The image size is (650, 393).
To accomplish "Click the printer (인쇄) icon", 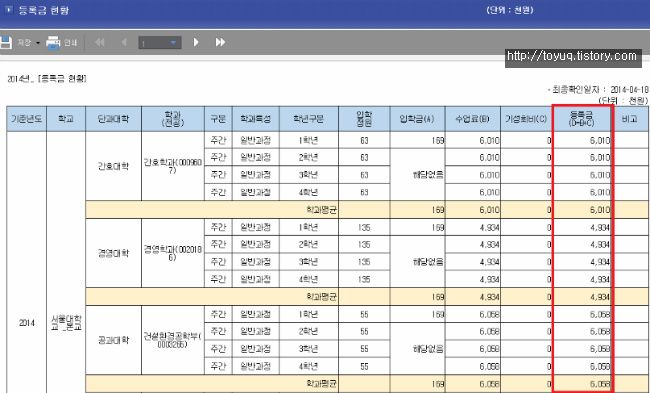I will (x=53, y=42).
